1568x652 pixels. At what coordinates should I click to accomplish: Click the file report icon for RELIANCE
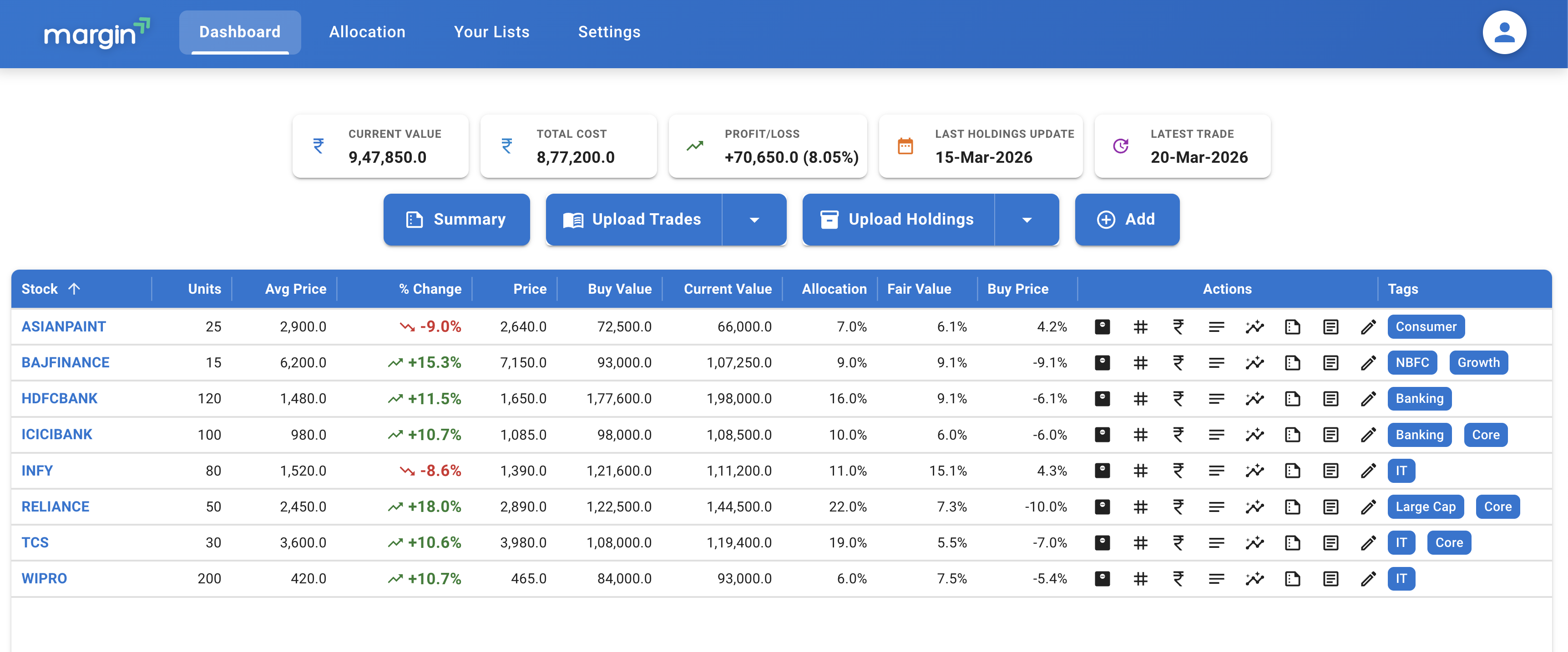tap(1293, 506)
